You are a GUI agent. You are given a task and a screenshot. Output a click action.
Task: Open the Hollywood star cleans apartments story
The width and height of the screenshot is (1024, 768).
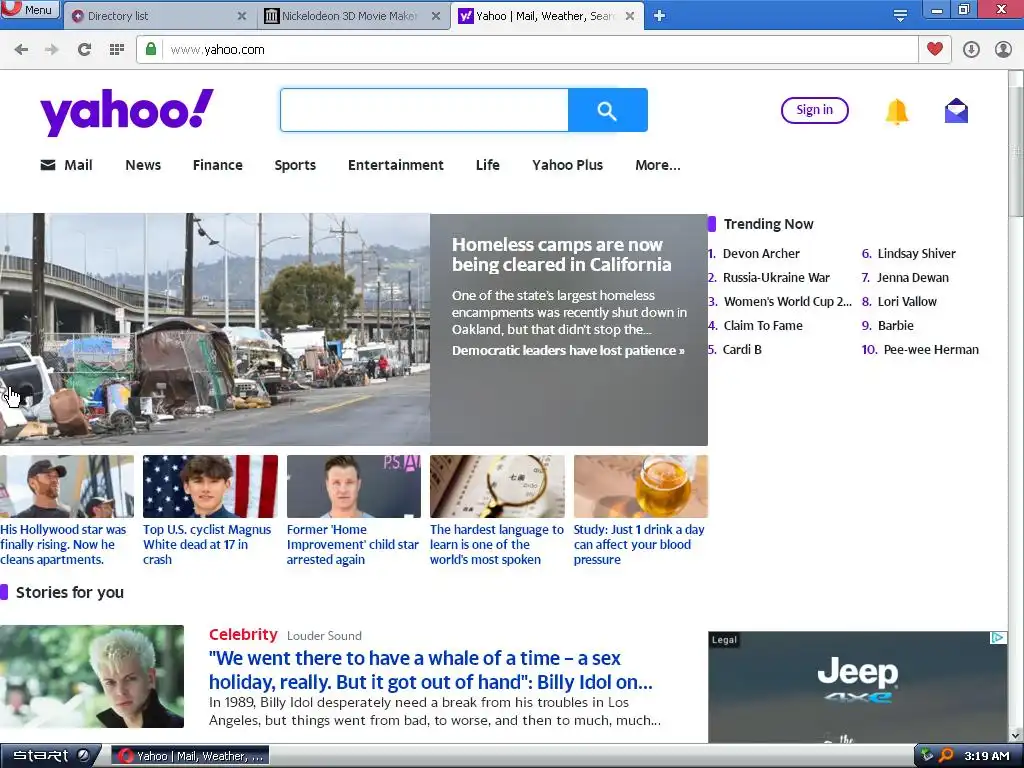click(x=63, y=545)
